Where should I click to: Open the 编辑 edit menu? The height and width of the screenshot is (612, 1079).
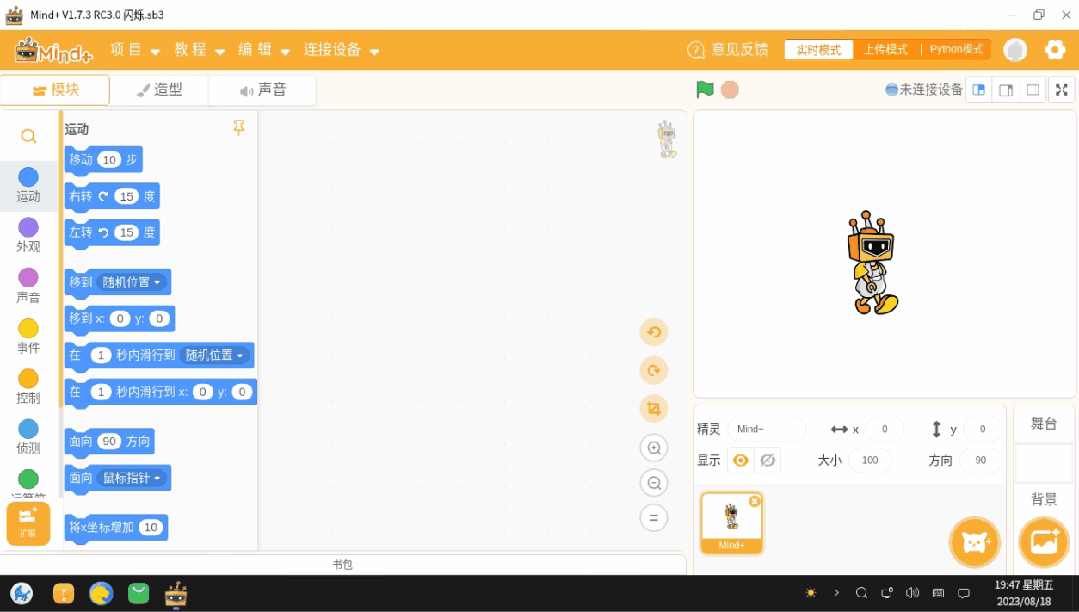coord(264,50)
